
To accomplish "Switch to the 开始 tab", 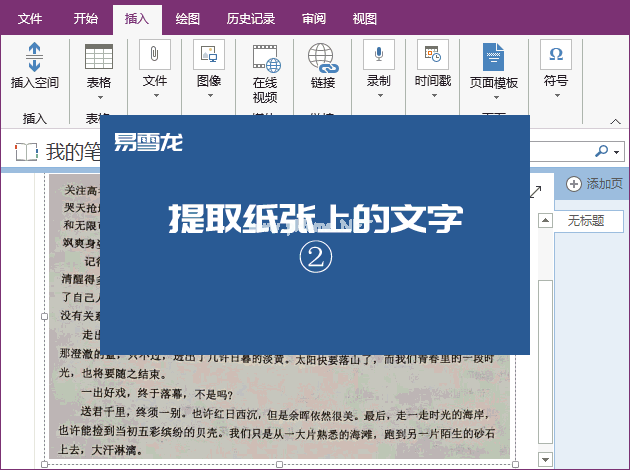I will [x=86, y=18].
